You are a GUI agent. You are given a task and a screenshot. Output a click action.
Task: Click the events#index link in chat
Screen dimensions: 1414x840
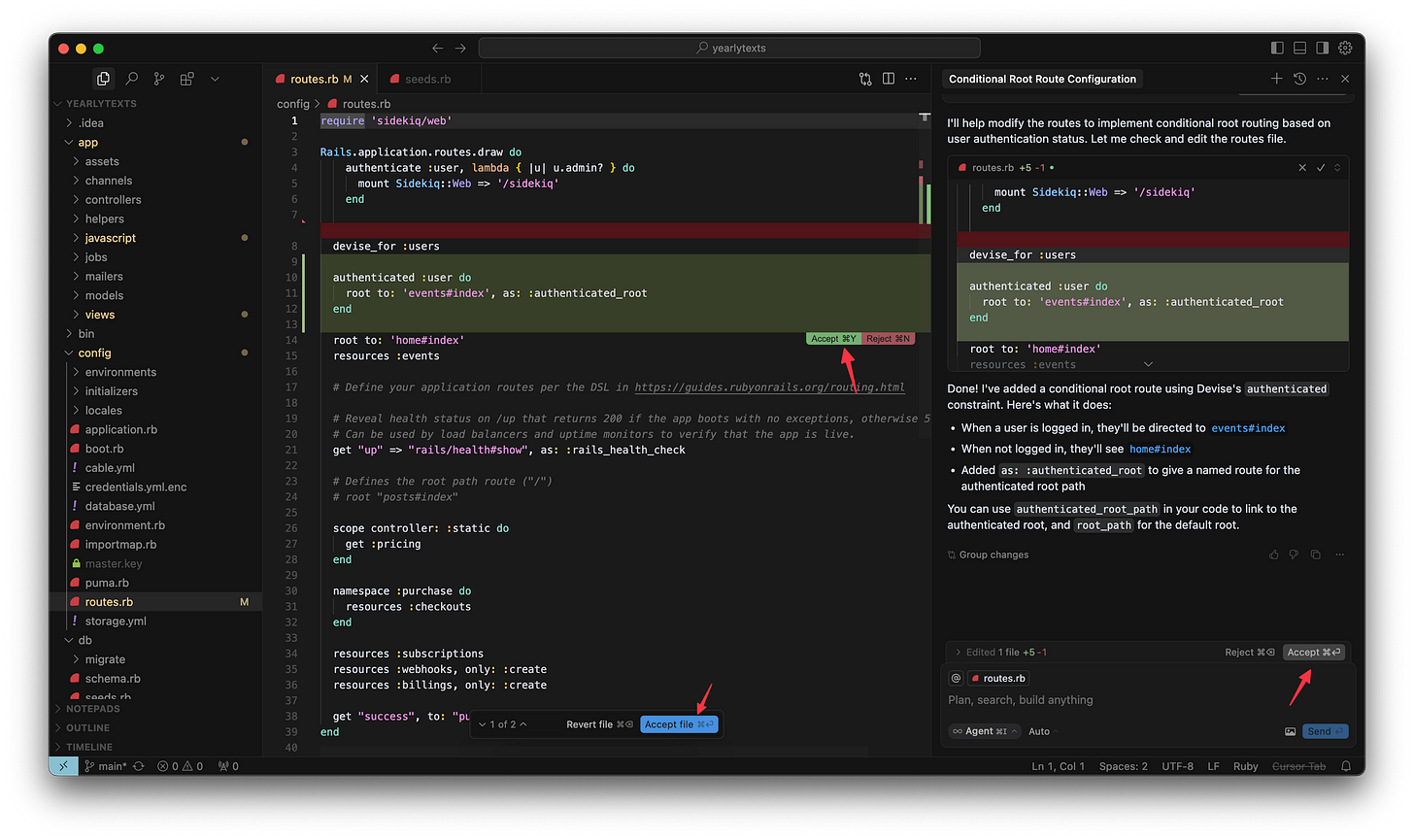[x=1249, y=427]
